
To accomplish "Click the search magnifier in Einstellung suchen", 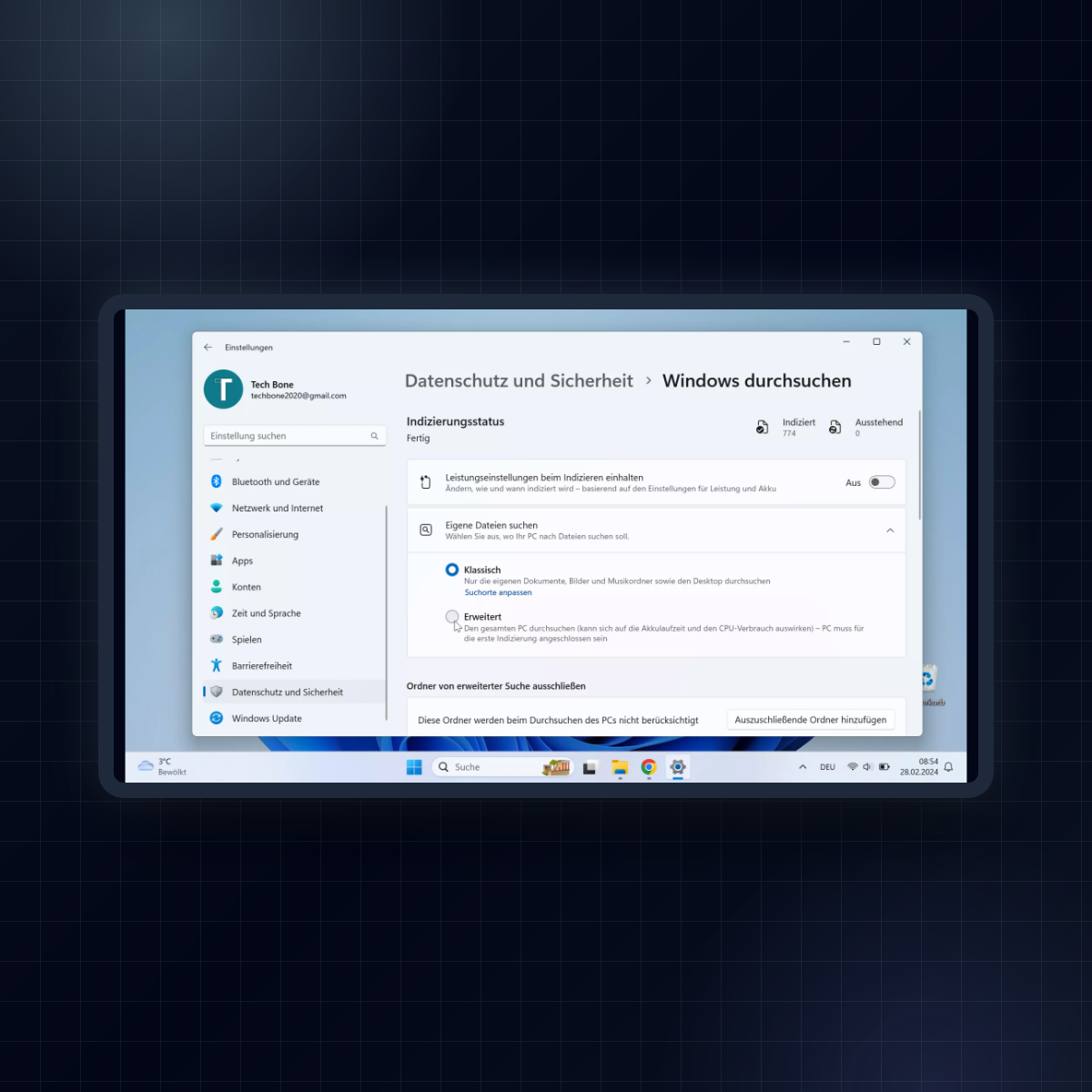I will pos(374,436).
